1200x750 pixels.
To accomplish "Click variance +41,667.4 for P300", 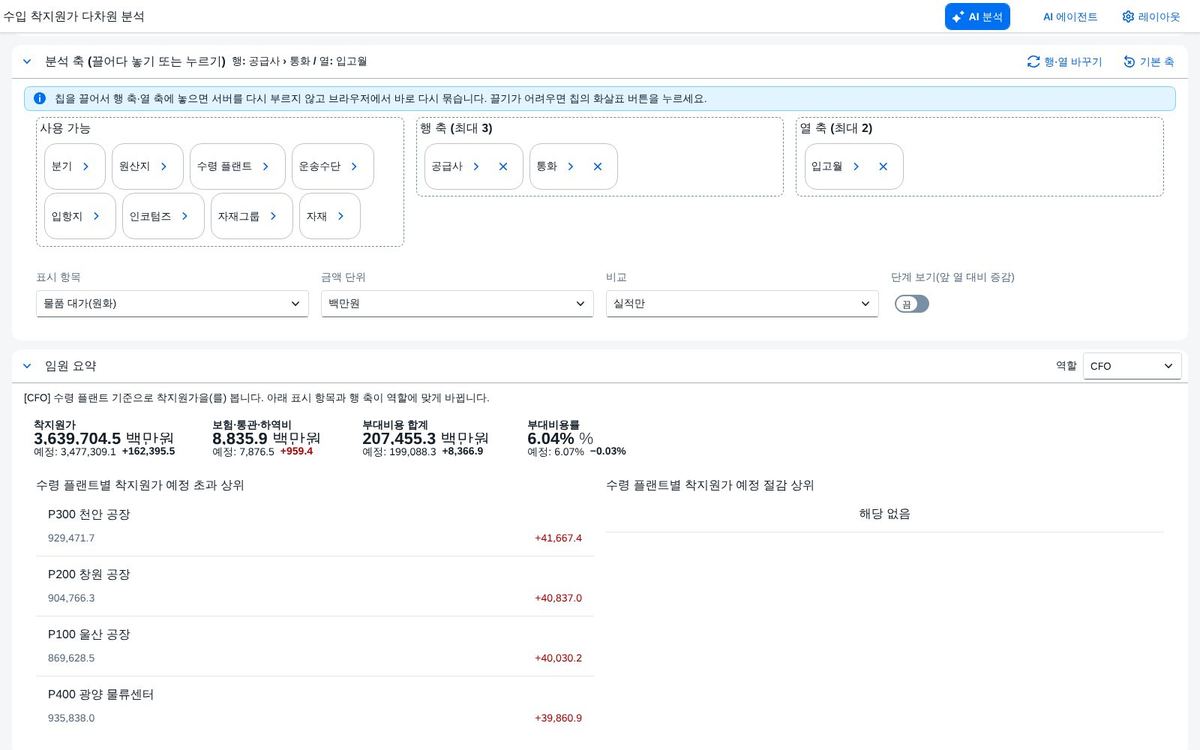I will (x=558, y=538).
